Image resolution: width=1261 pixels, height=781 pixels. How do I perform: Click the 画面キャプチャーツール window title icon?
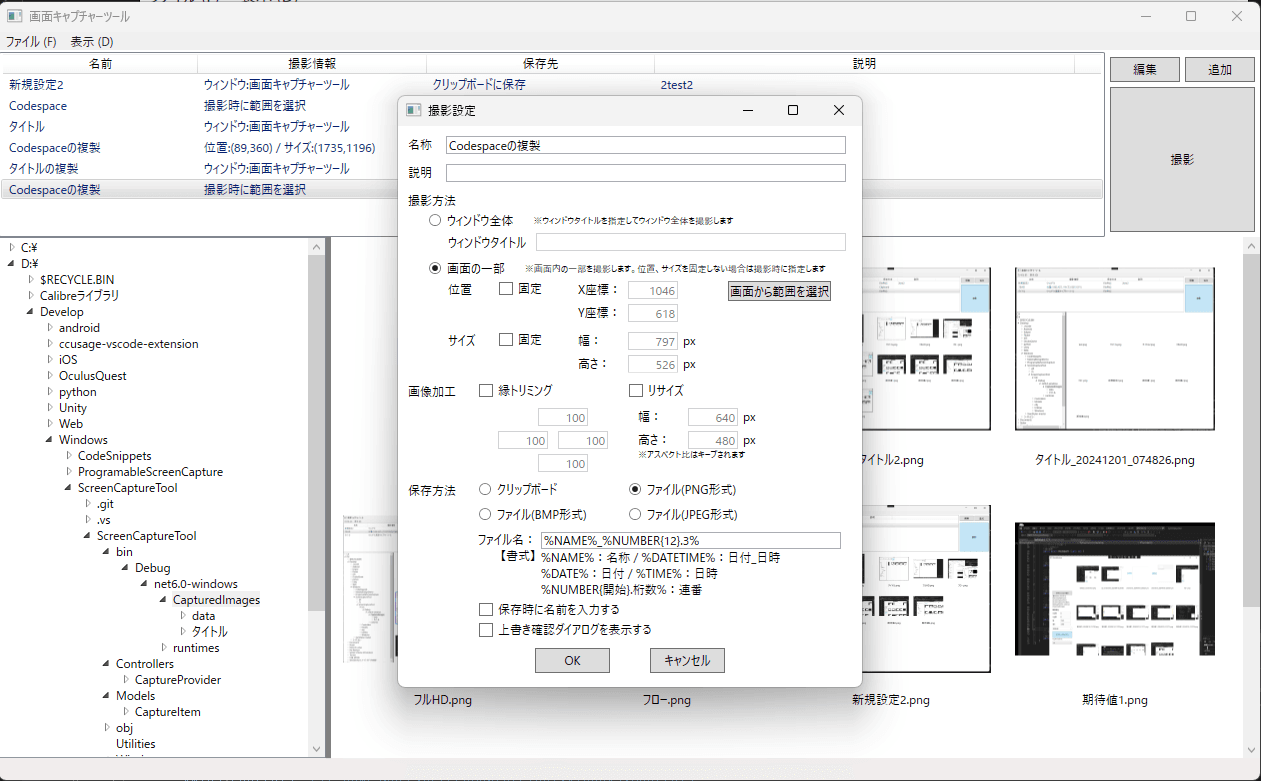click(x=15, y=16)
